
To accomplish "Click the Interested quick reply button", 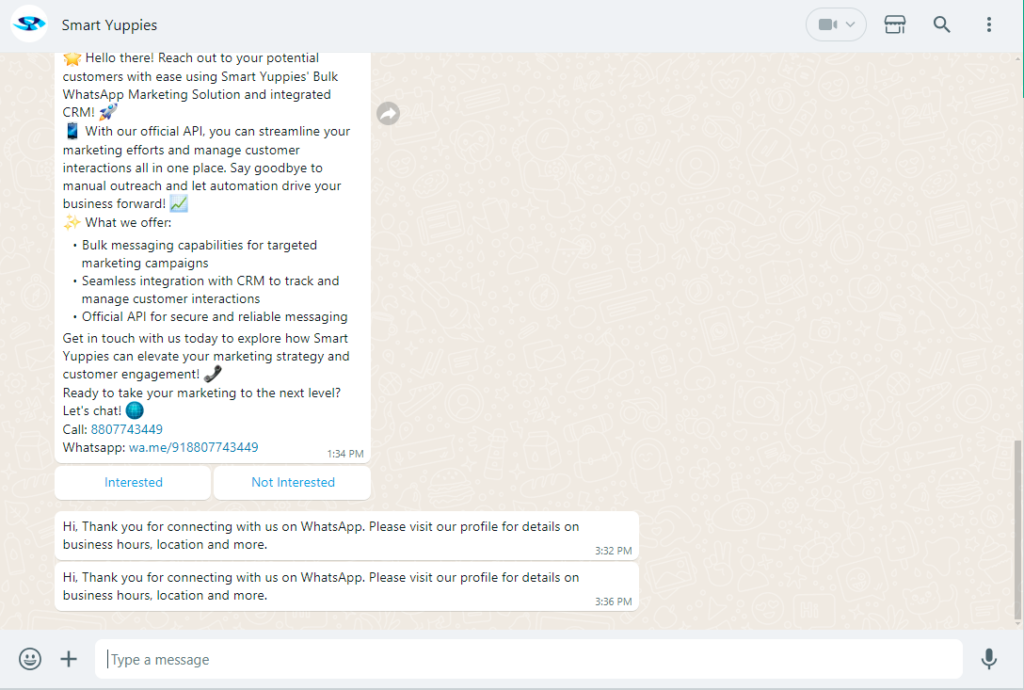I will point(133,482).
